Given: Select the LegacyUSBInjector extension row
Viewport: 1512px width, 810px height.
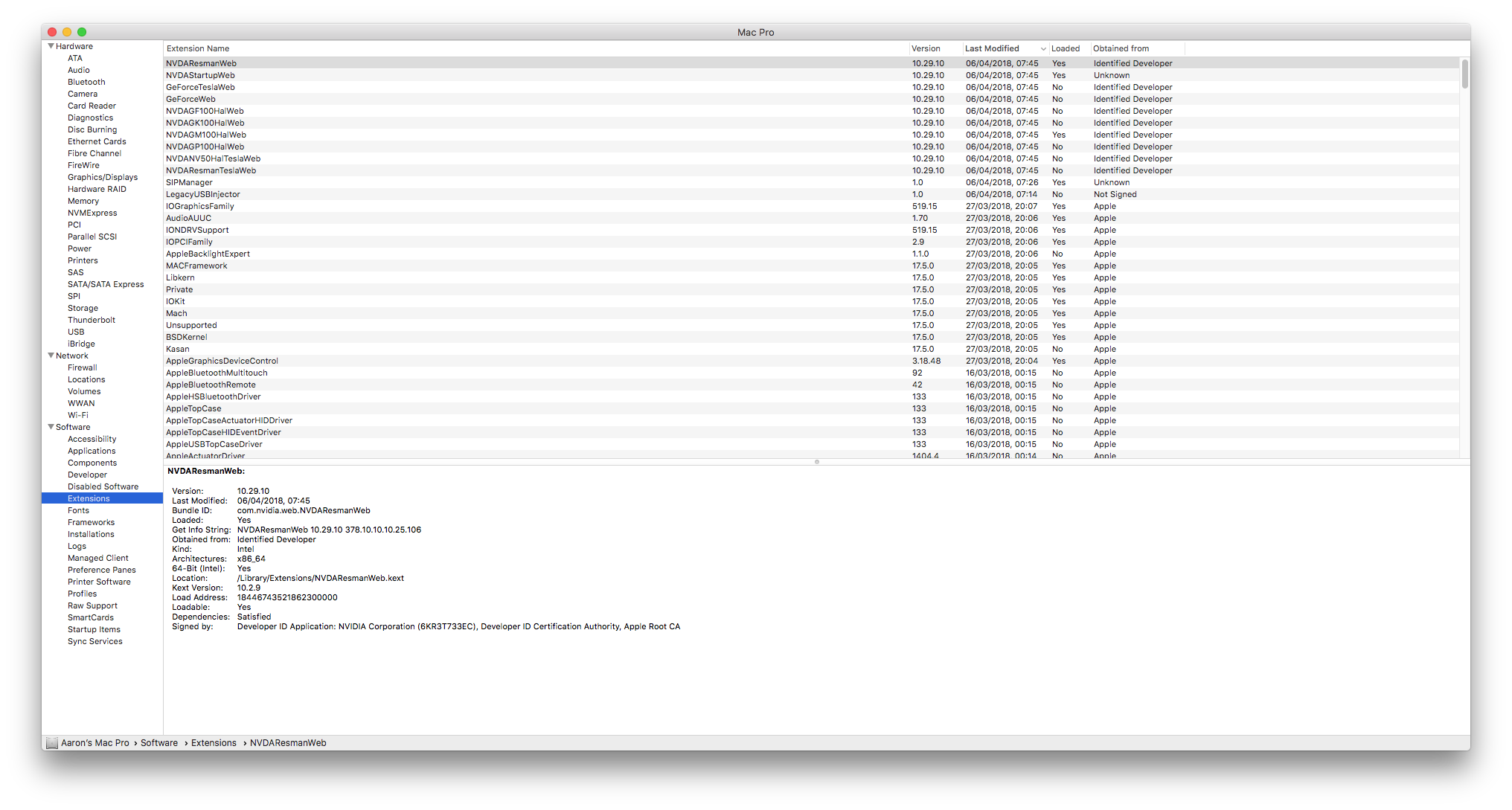Looking at the screenshot, I should (x=202, y=194).
